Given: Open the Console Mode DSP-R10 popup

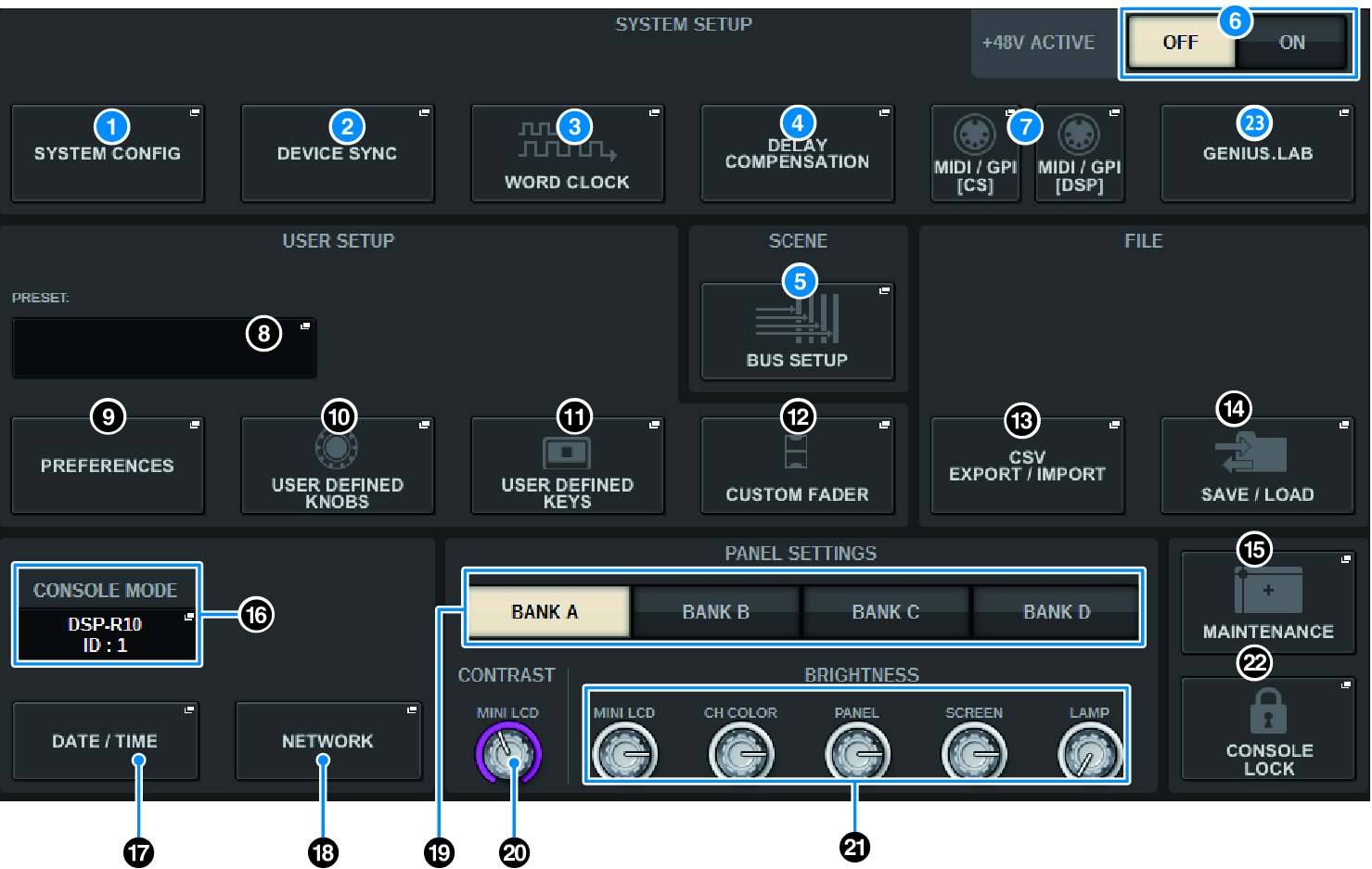Looking at the screenshot, I should click(x=106, y=635).
